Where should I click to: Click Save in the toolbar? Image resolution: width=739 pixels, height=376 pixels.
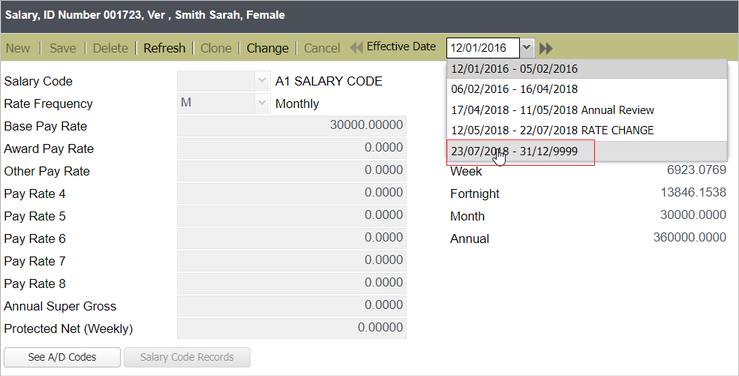tap(63, 48)
